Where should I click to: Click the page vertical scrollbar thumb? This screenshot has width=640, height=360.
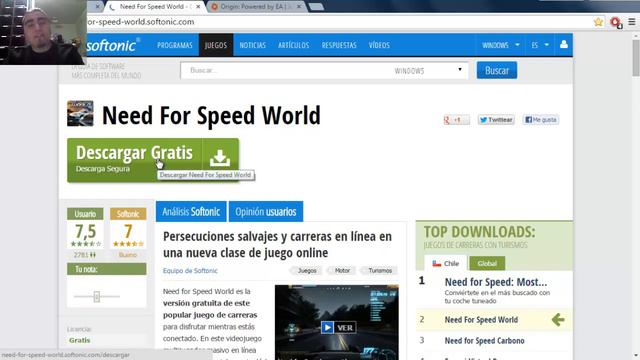[x=636, y=57]
